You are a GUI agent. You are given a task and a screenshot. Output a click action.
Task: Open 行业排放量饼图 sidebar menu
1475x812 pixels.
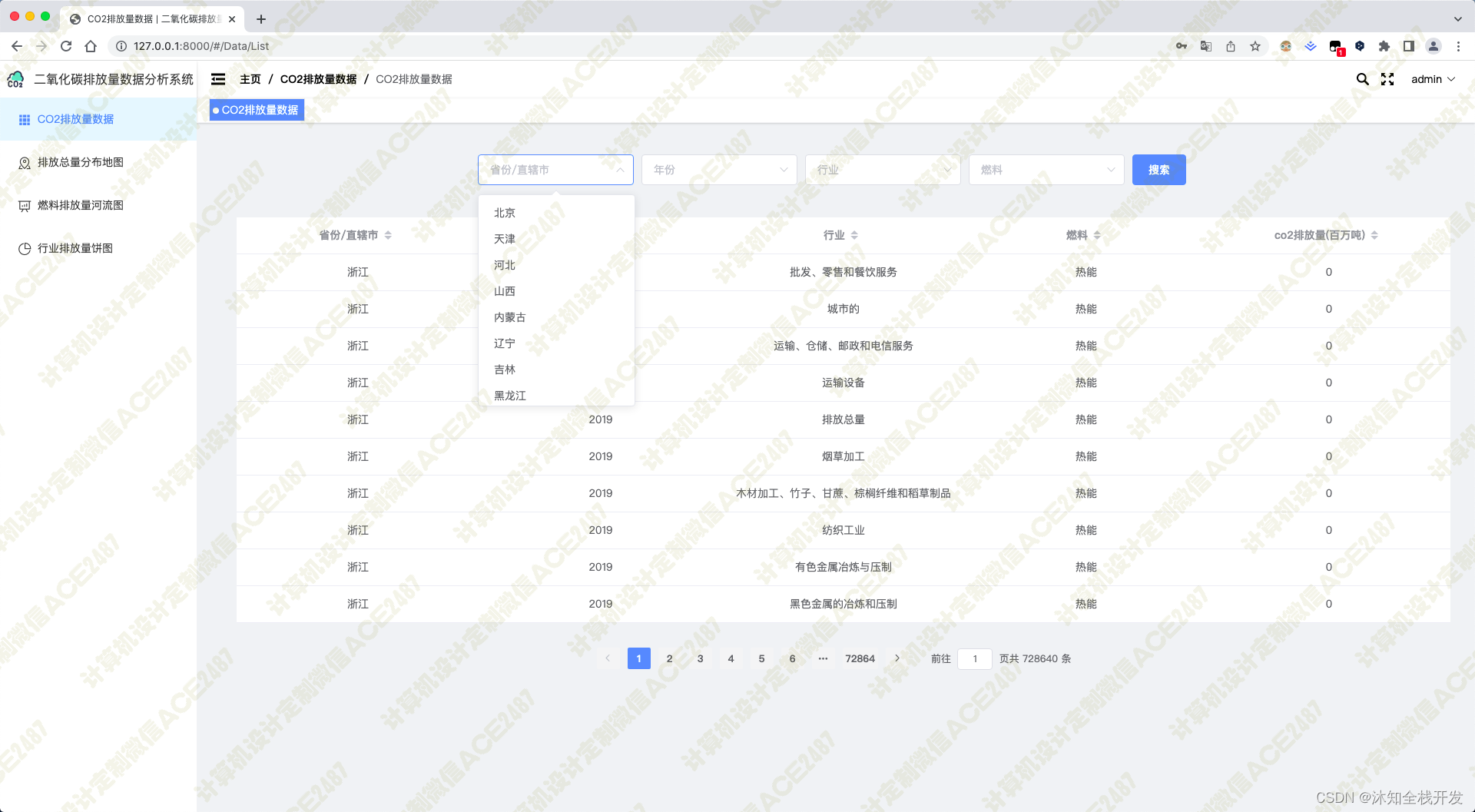[x=98, y=249]
